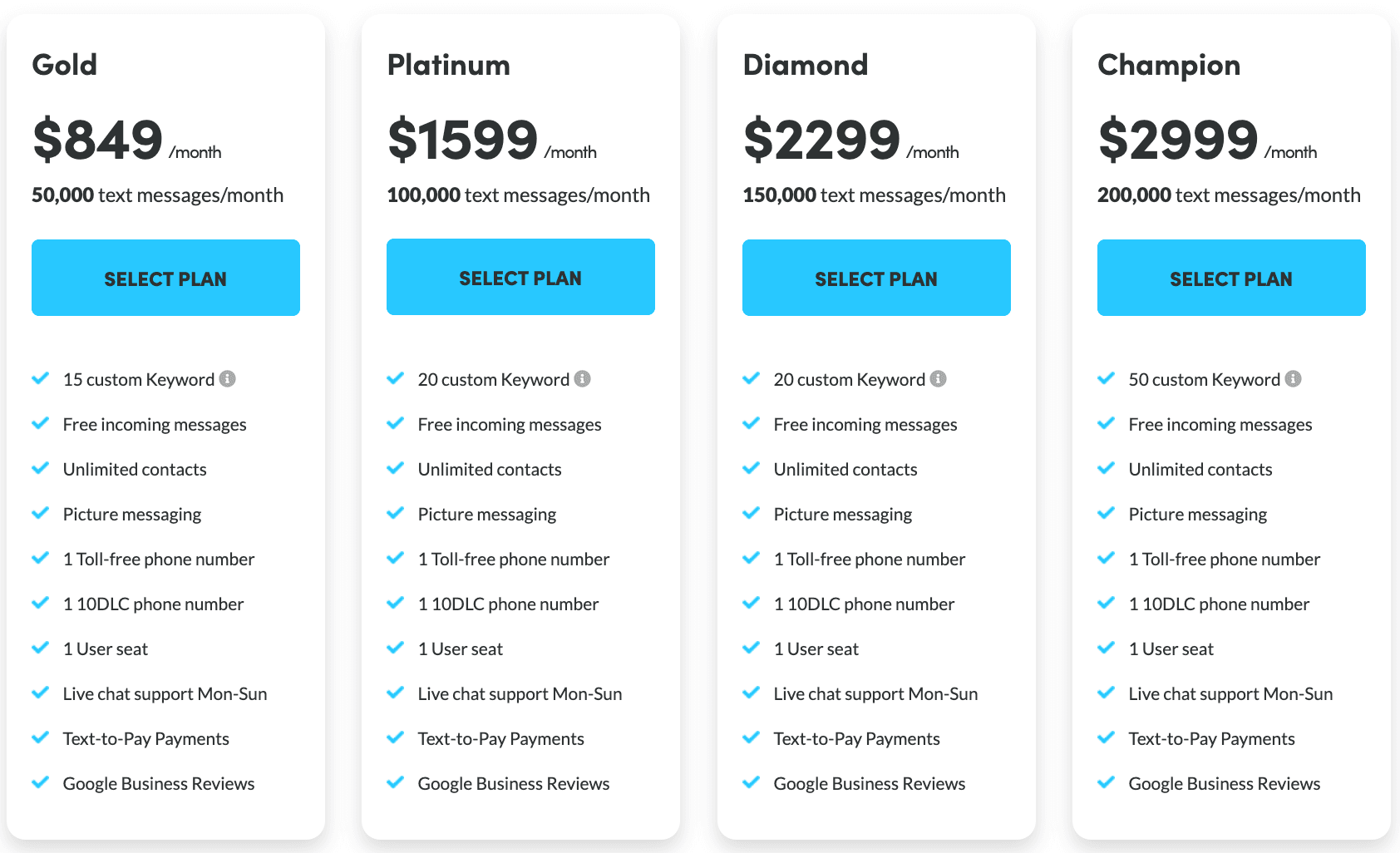Viewport: 1400px width, 853px height.
Task: Click Diamond's 150,000 text messages/month text
Action: coord(874,195)
